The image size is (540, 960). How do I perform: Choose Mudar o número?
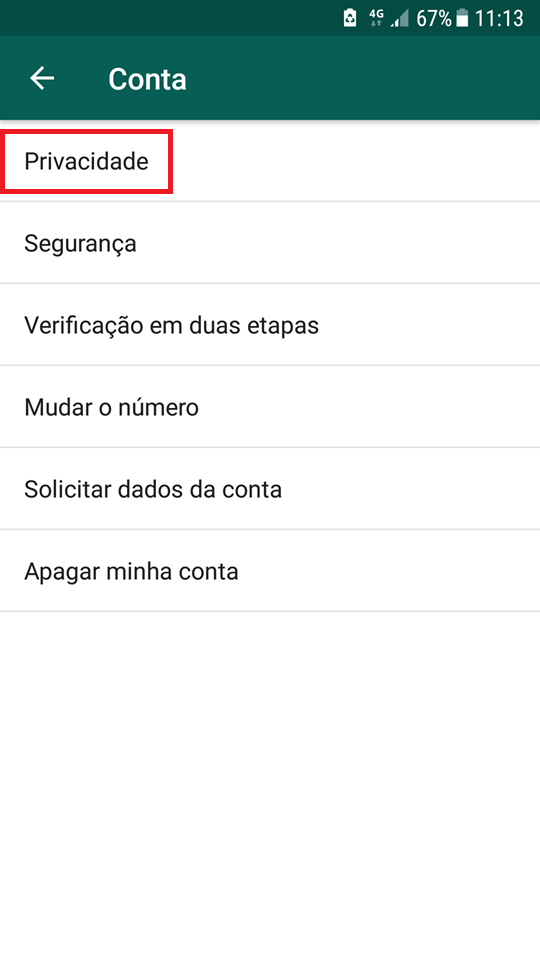click(270, 407)
